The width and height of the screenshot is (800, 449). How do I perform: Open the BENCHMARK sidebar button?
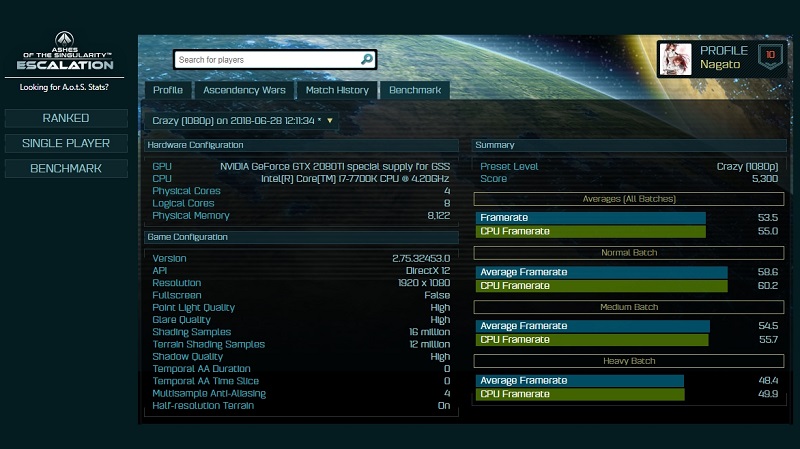66,168
